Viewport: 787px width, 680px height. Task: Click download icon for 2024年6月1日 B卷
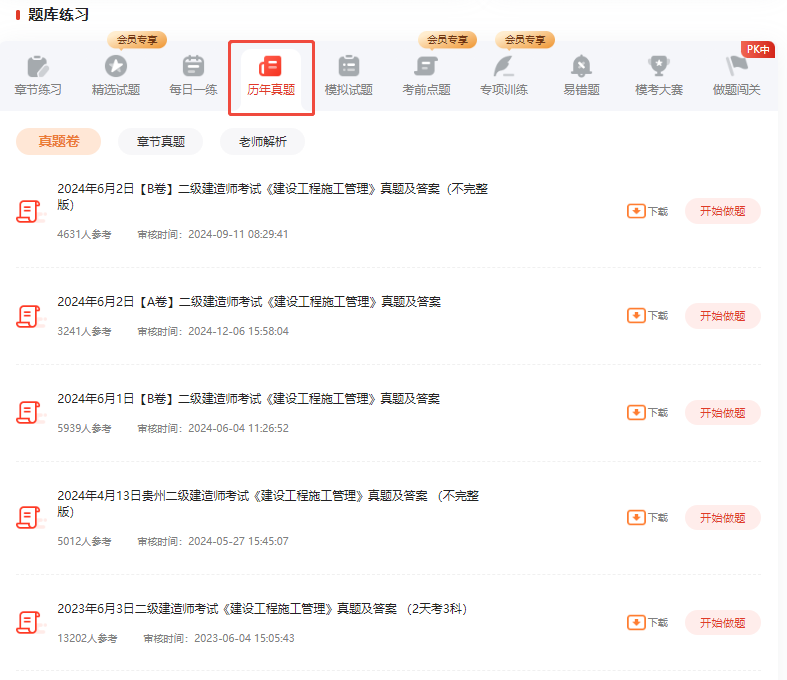click(x=636, y=413)
